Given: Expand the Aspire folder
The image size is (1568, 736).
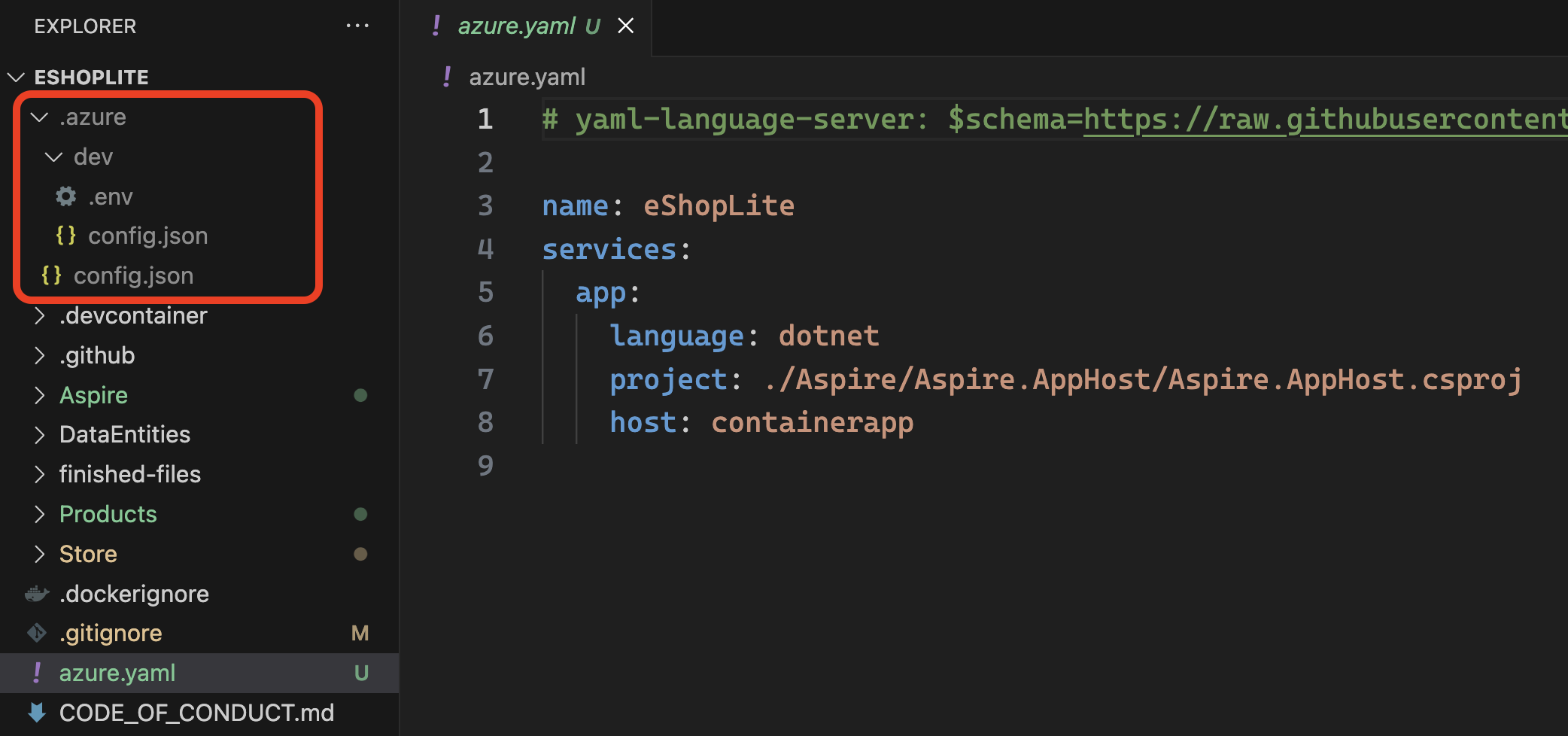Looking at the screenshot, I should coord(40,395).
